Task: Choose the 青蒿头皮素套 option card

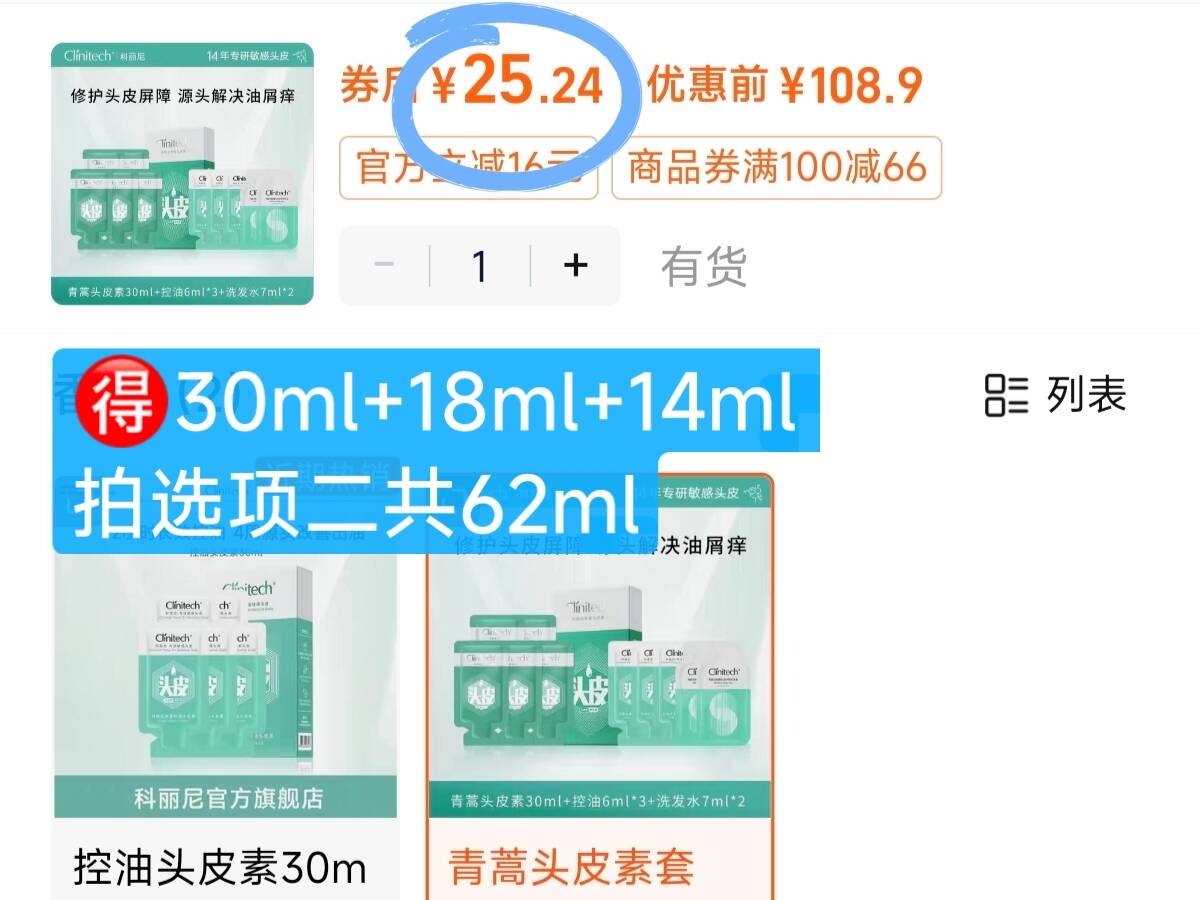Action: pyautogui.click(x=600, y=687)
